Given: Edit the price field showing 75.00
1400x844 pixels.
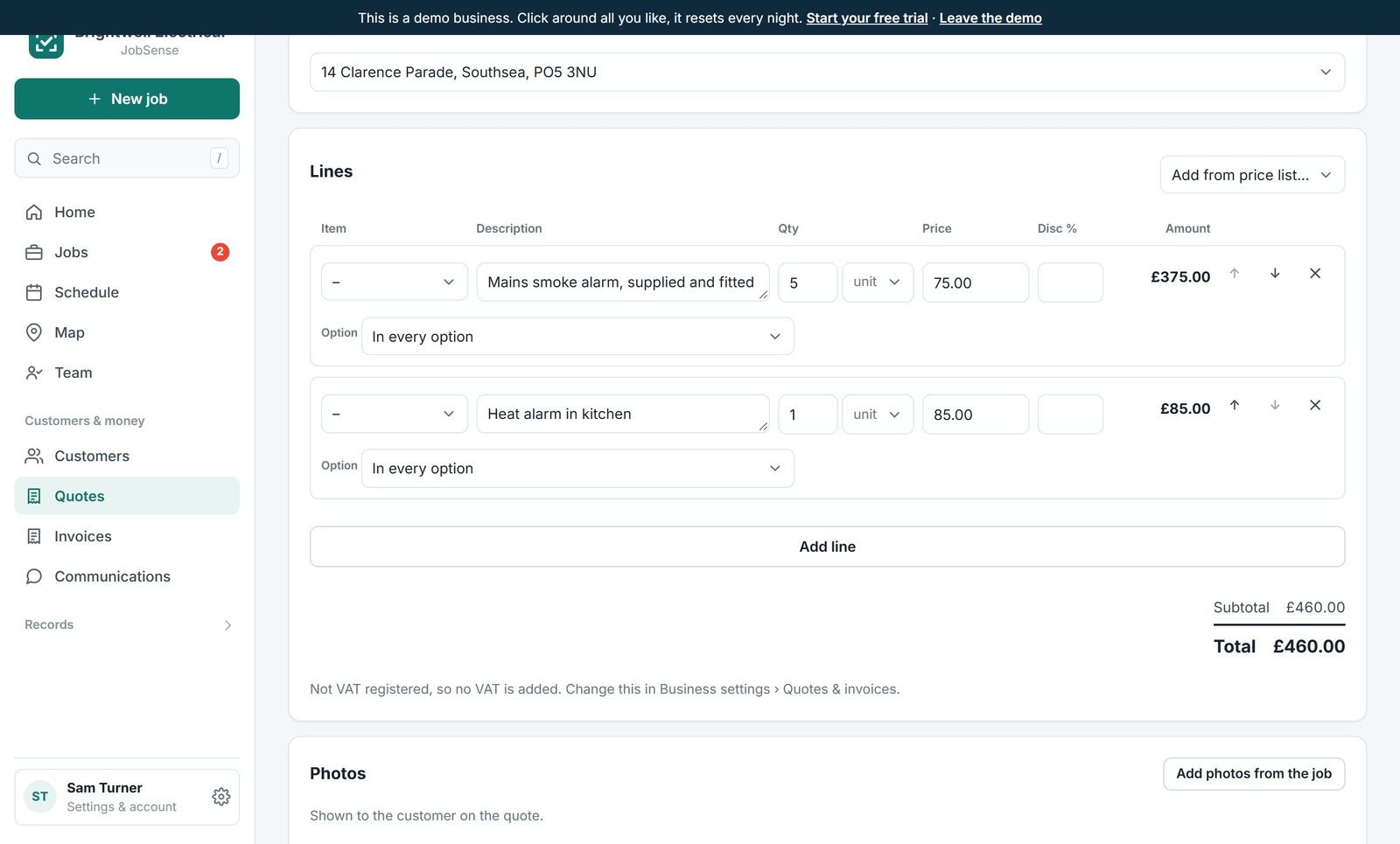Looking at the screenshot, I should 976,282.
